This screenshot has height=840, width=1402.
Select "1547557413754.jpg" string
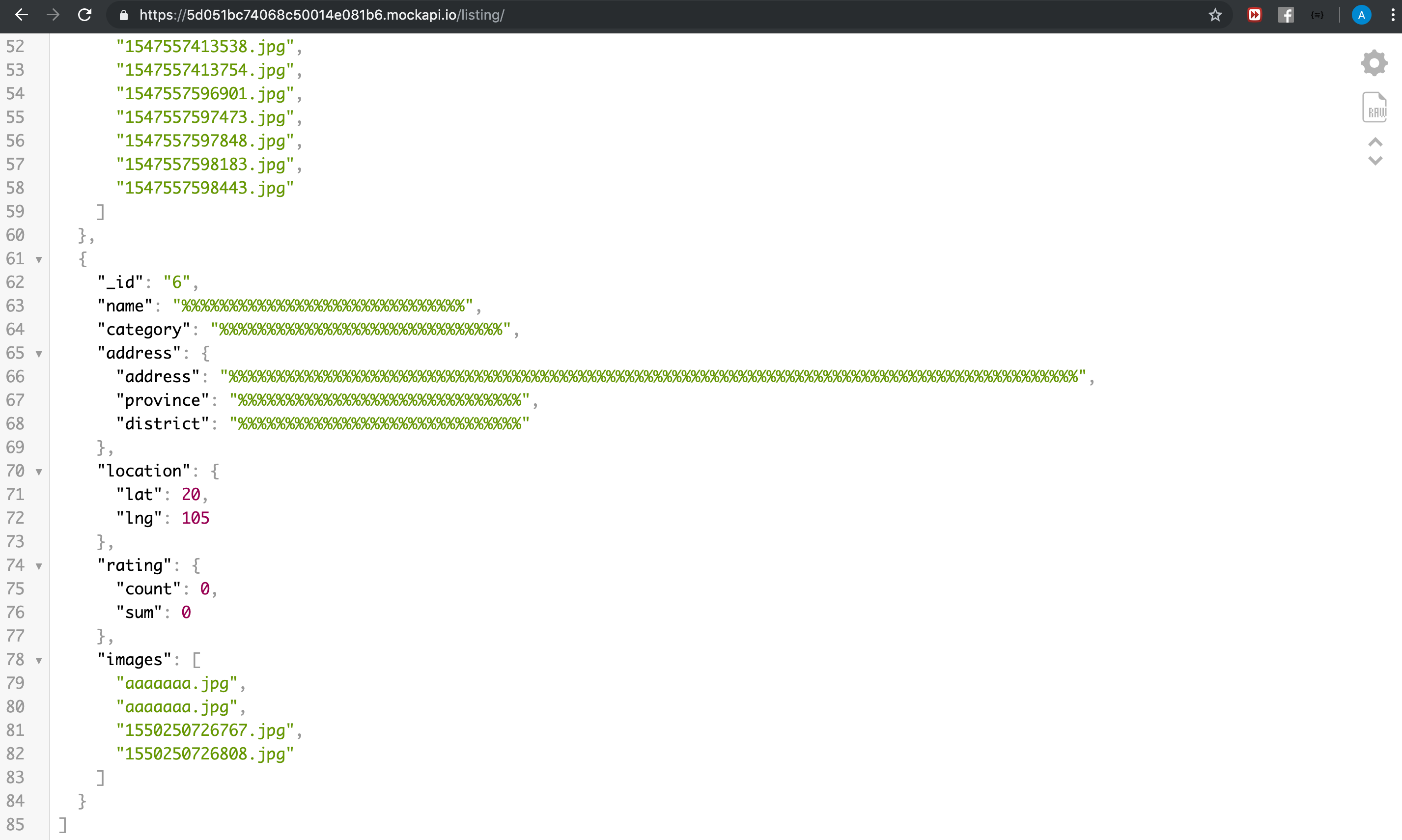205,70
